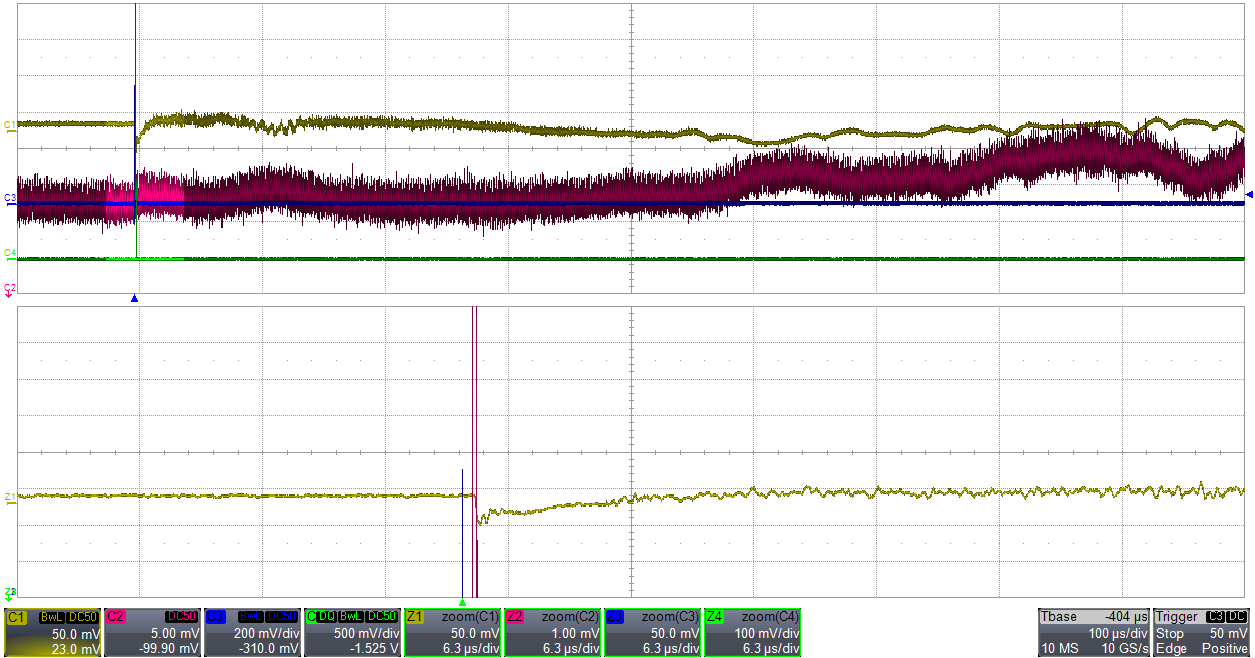The width and height of the screenshot is (1255, 658).
Task: Click the C1 trace label on left grid edge
Action: tap(10, 125)
